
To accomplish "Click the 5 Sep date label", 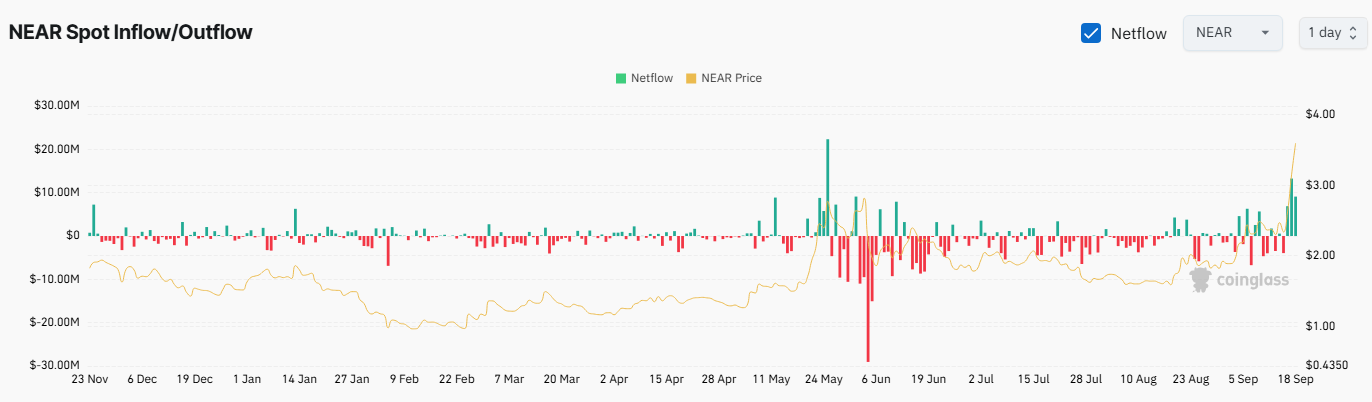I will click(x=1244, y=380).
